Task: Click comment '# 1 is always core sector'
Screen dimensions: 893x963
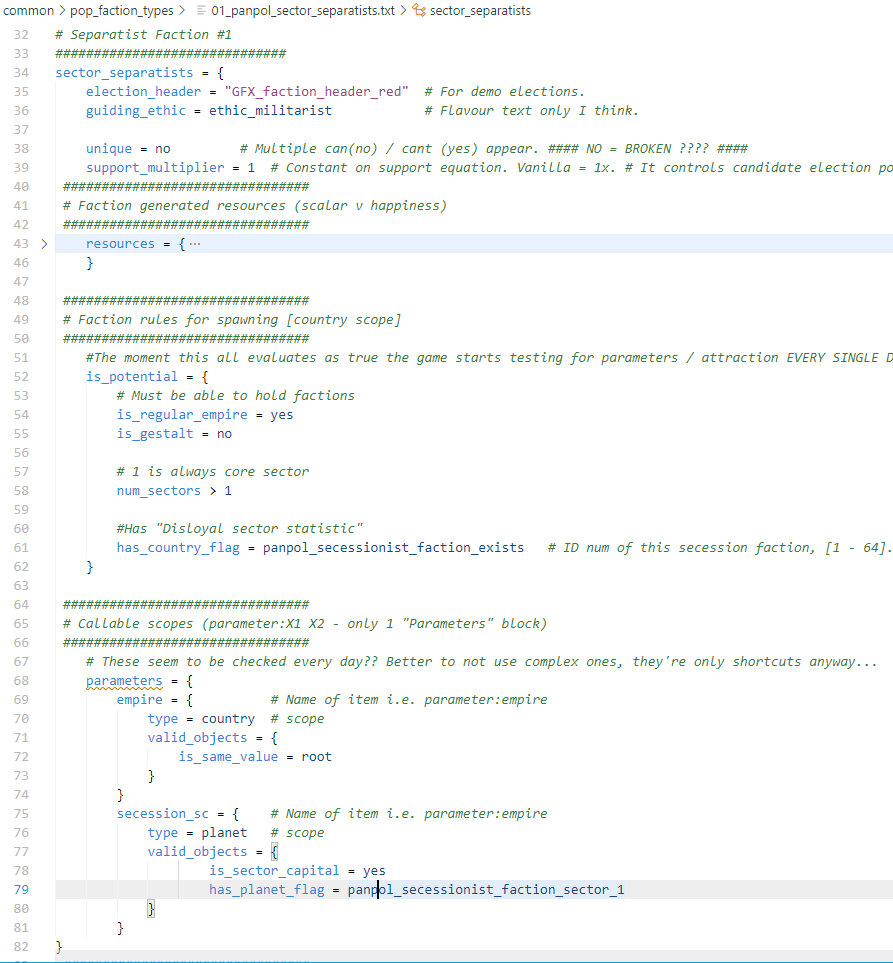Action: (x=213, y=472)
